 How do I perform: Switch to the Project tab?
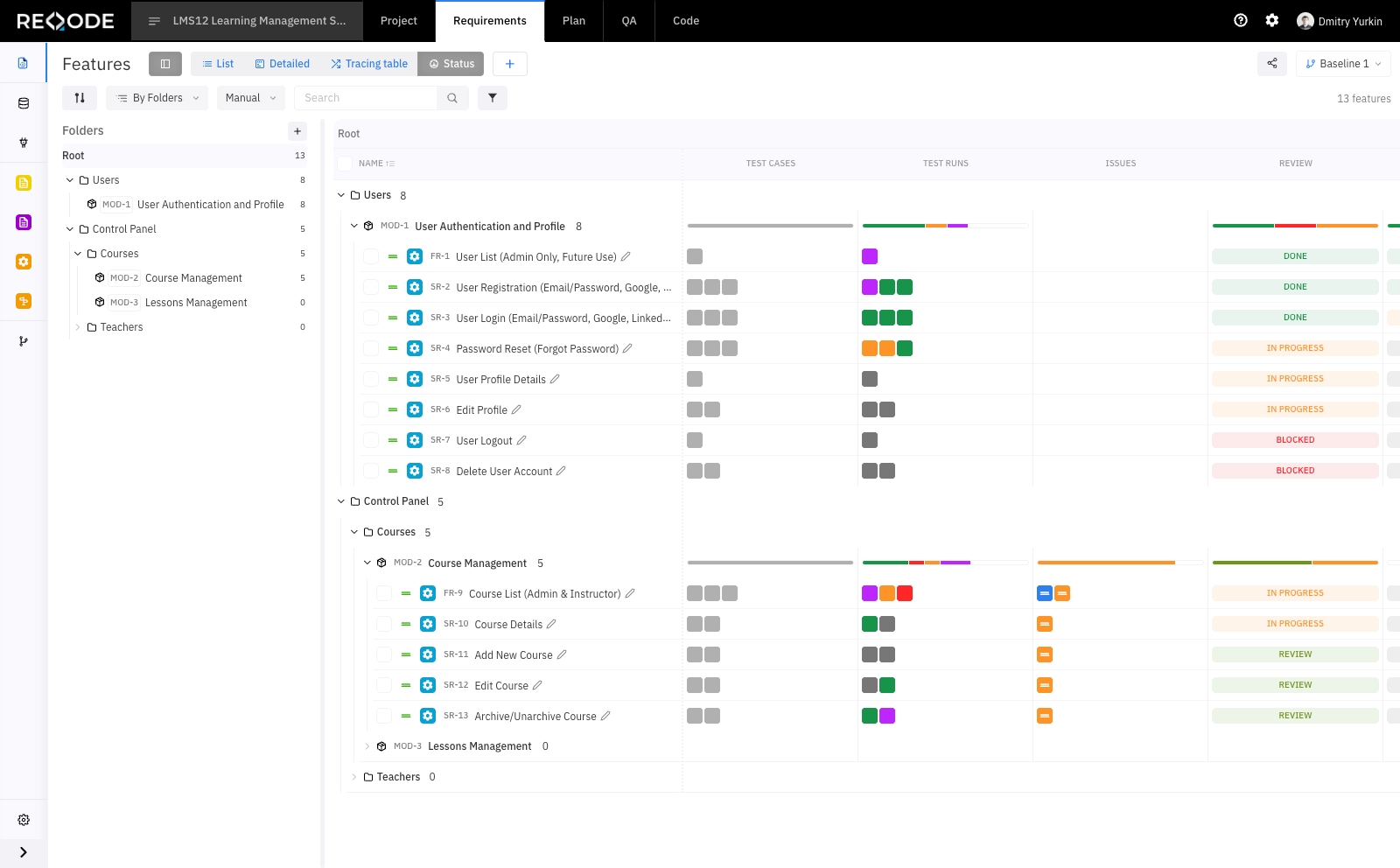coord(398,21)
